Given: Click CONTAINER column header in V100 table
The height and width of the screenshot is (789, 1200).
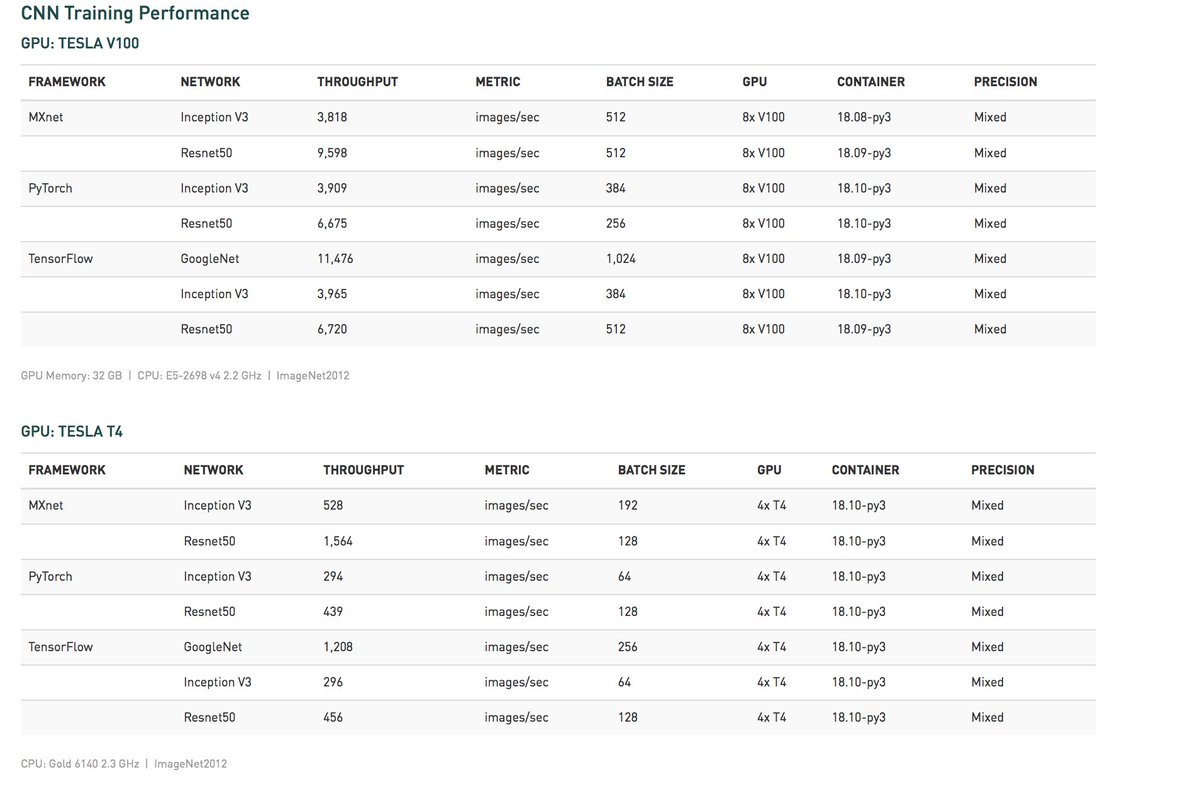Looking at the screenshot, I should 870,82.
